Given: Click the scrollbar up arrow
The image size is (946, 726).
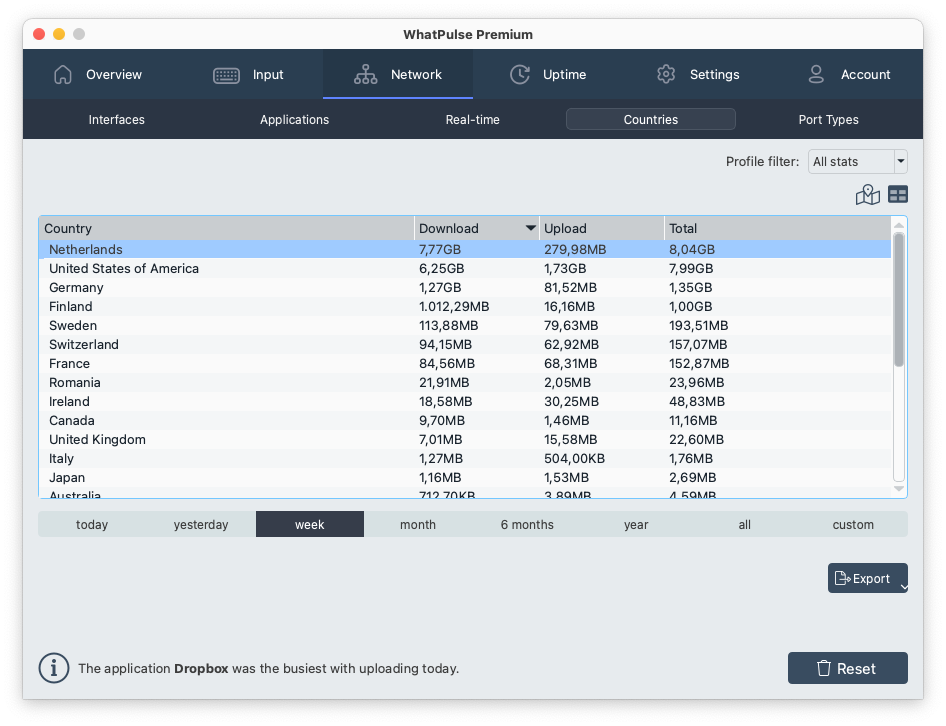Looking at the screenshot, I should pyautogui.click(x=898, y=225).
